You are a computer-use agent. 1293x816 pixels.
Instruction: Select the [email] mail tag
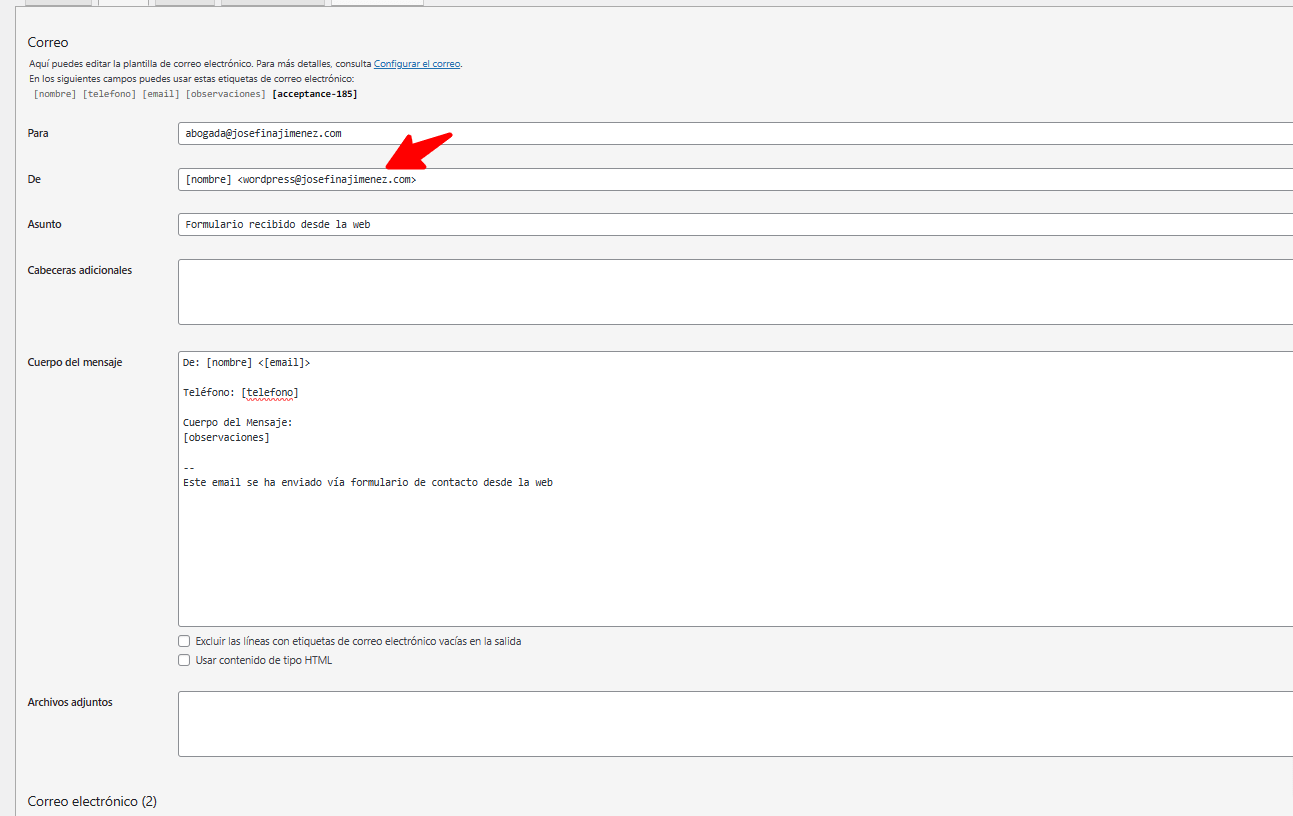(161, 94)
